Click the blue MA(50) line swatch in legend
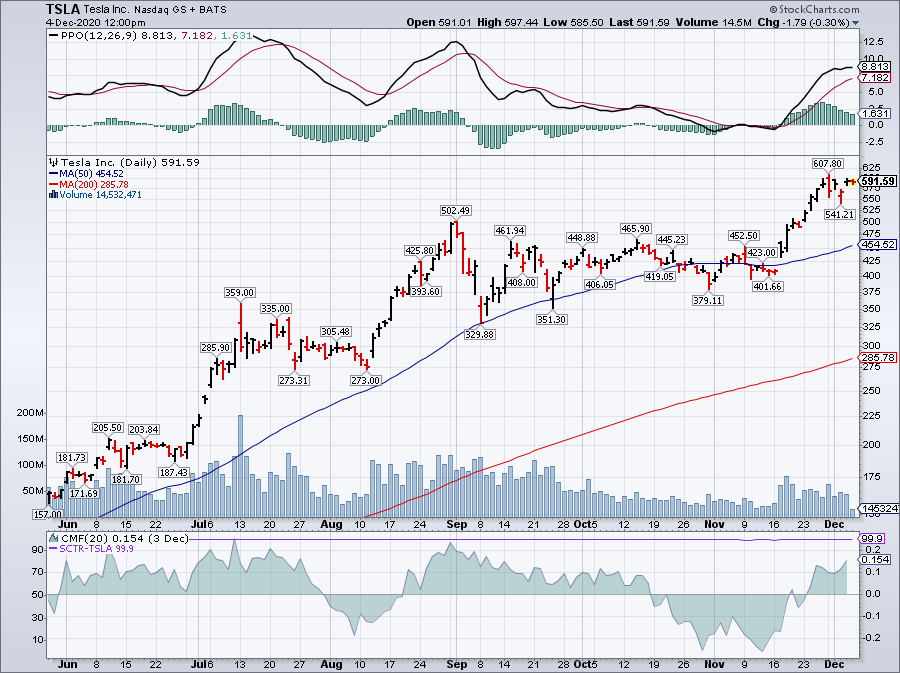This screenshot has height=673, width=900. [x=54, y=173]
